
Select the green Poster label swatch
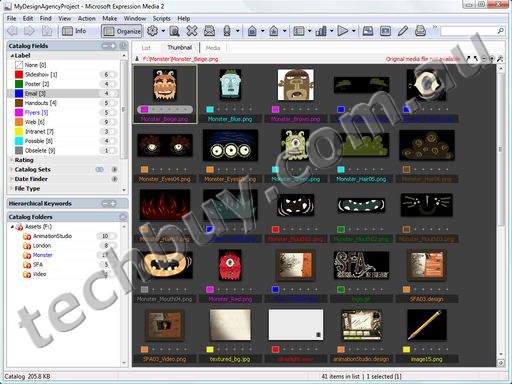coord(19,84)
